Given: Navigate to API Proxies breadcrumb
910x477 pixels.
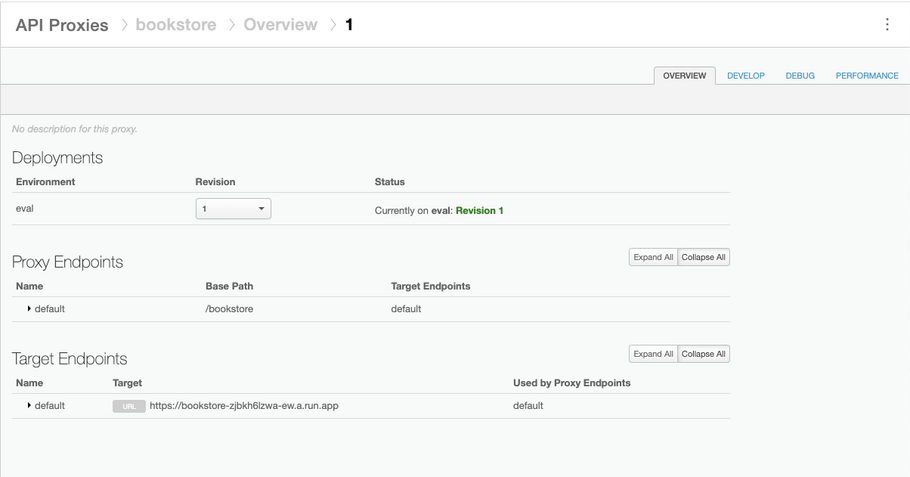Looking at the screenshot, I should coord(62,25).
